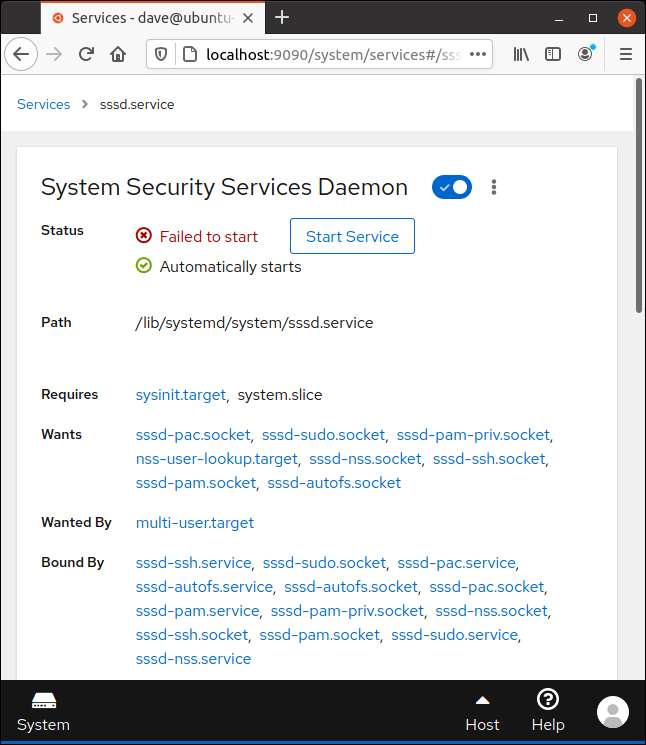Open the multi-user.target link
Viewport: 646px width, 745px height.
tap(195, 522)
